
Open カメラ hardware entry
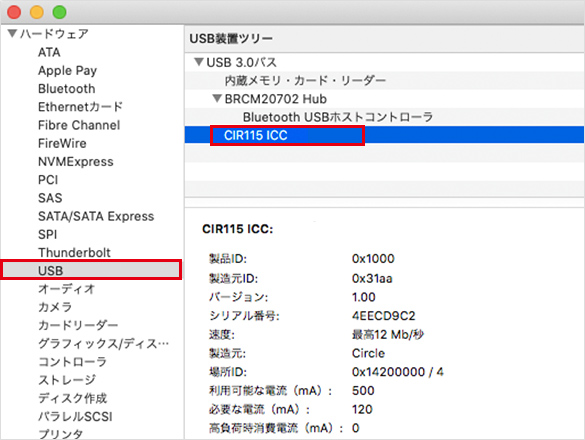point(55,307)
